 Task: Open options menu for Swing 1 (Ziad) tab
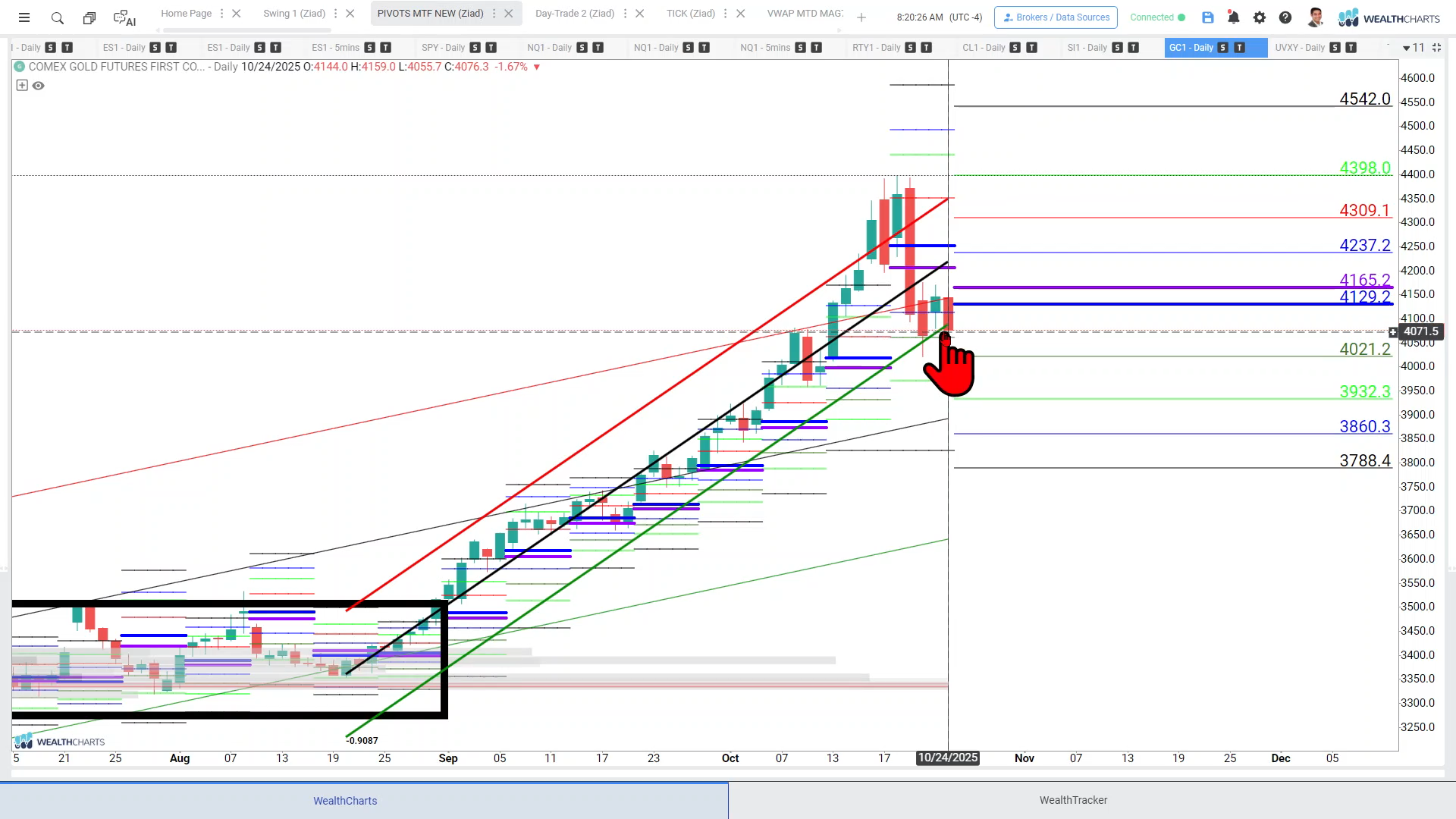click(x=335, y=14)
